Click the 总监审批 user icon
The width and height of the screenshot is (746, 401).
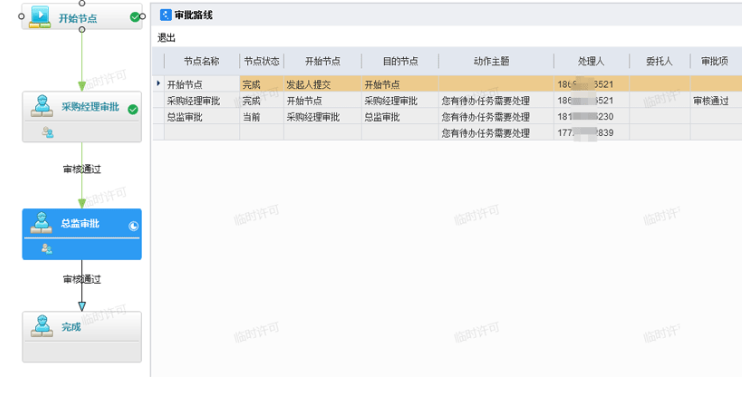pos(41,223)
